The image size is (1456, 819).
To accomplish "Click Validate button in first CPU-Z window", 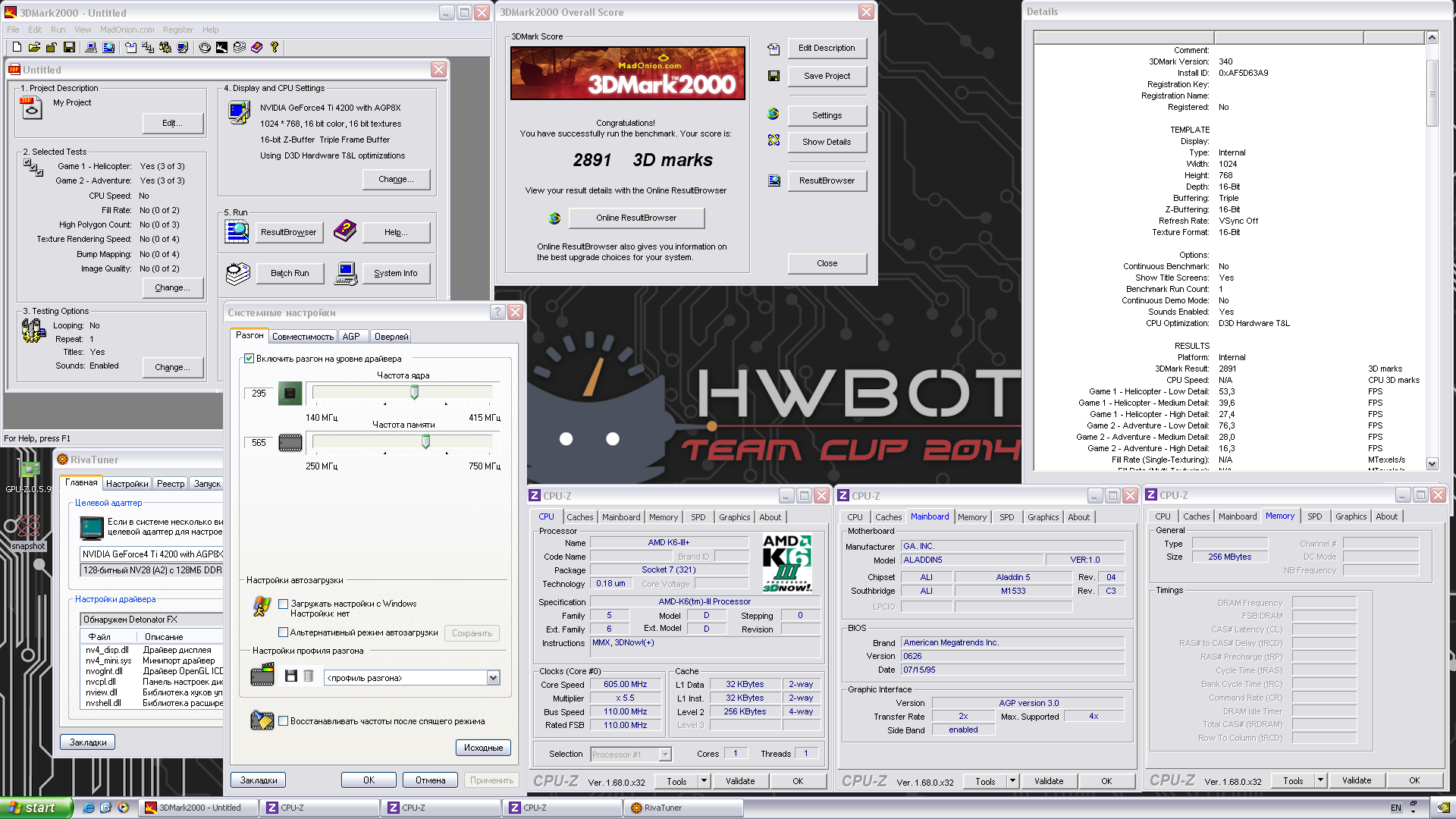I will 740,781.
